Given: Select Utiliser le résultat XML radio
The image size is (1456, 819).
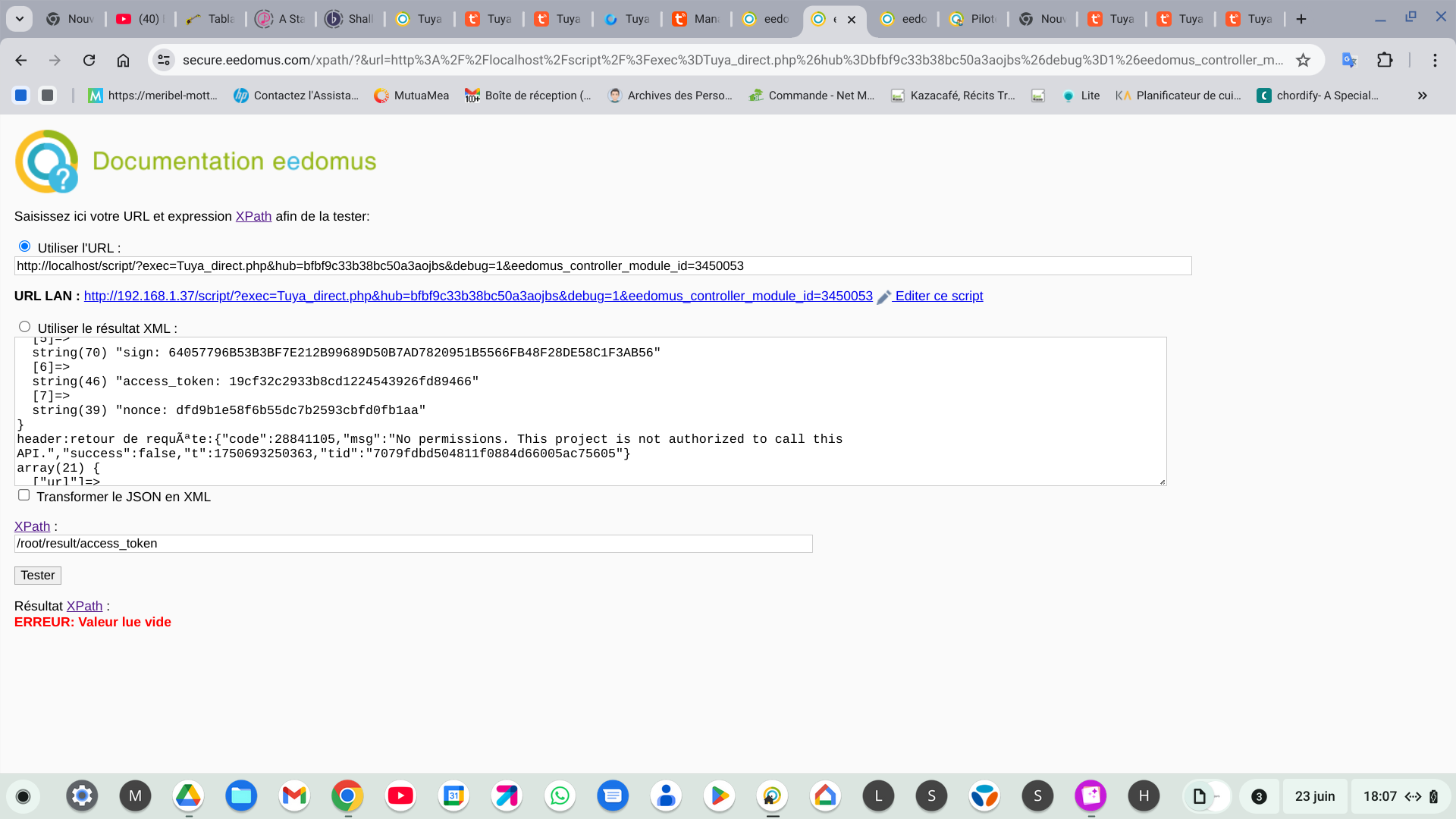Looking at the screenshot, I should [24, 327].
